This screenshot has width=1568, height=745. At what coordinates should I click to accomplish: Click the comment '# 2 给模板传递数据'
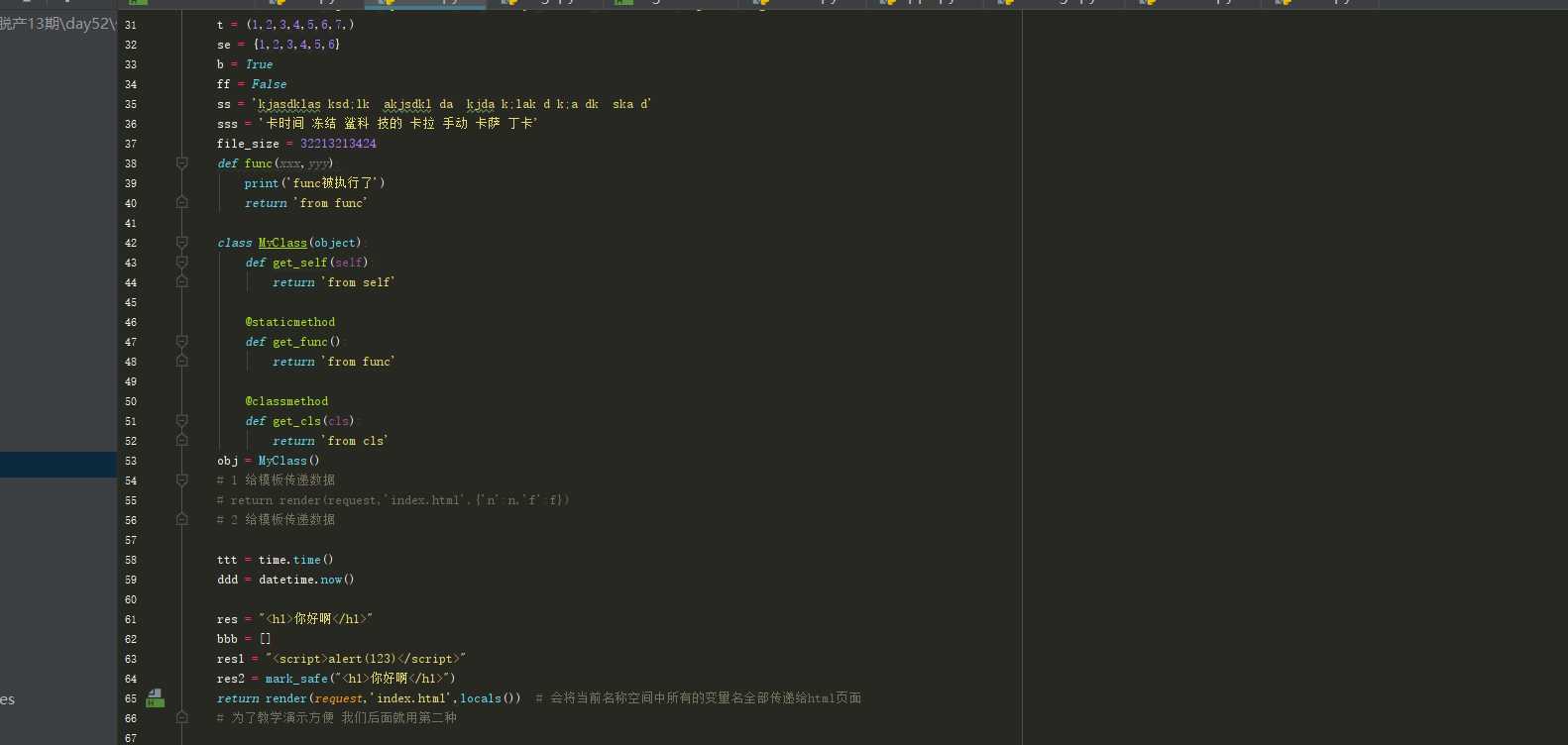click(x=276, y=520)
